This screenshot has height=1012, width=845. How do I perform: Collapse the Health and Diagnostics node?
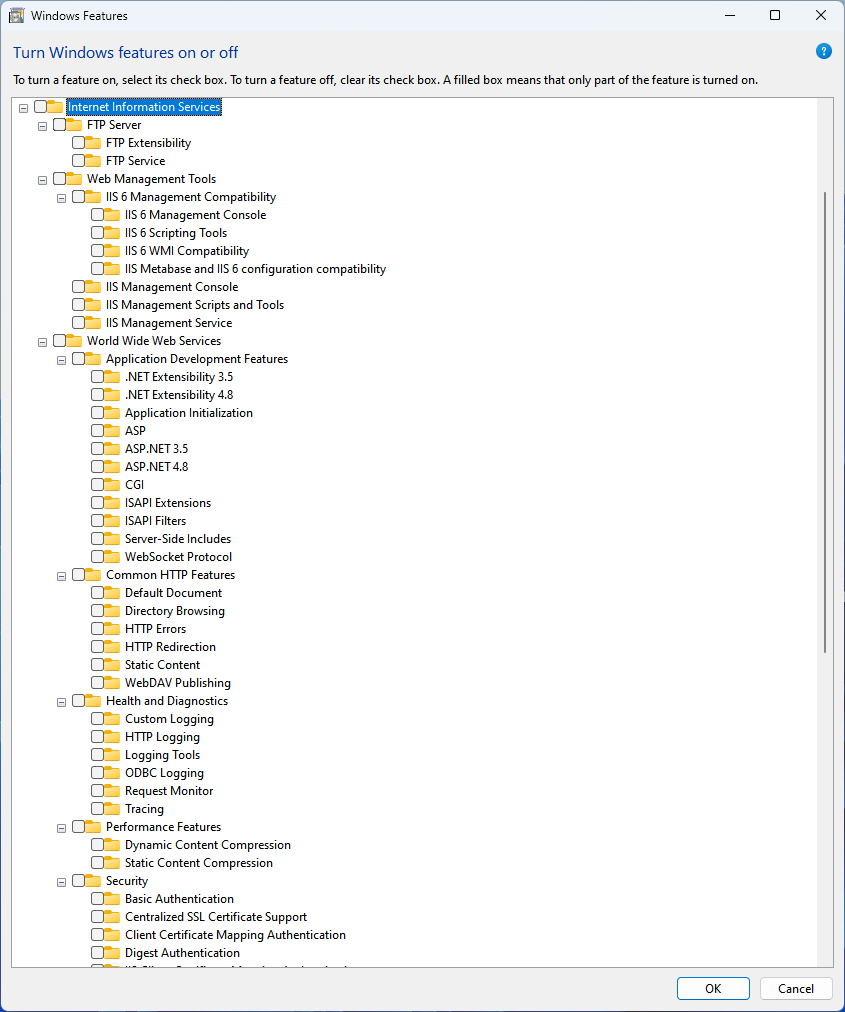pos(61,702)
